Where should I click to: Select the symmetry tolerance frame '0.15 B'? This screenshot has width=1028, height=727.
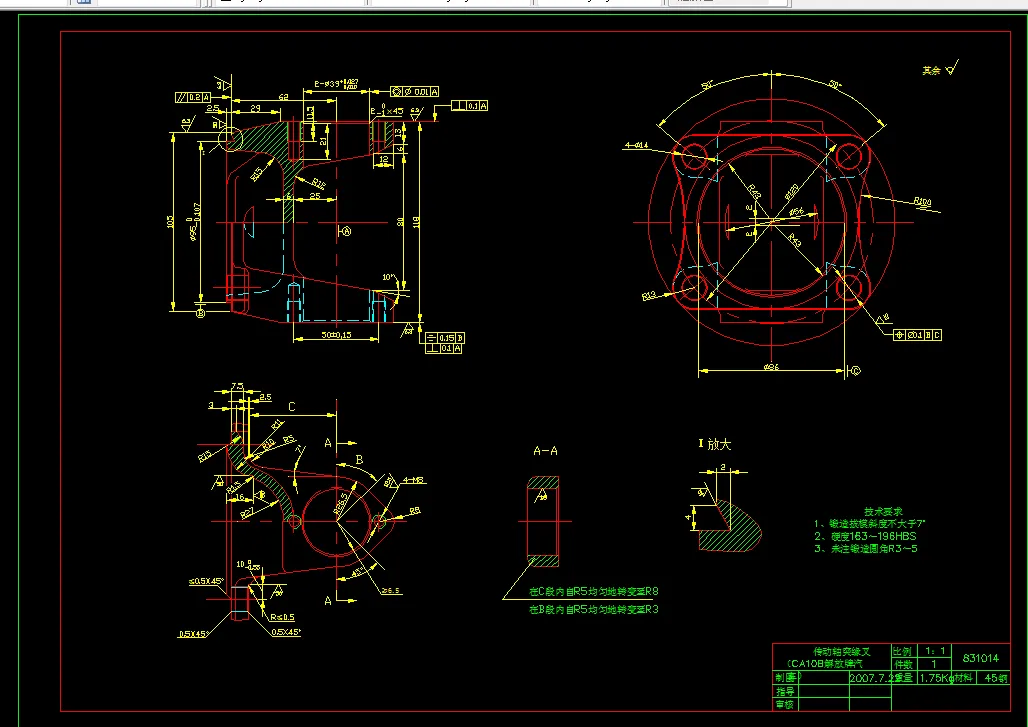coord(445,338)
